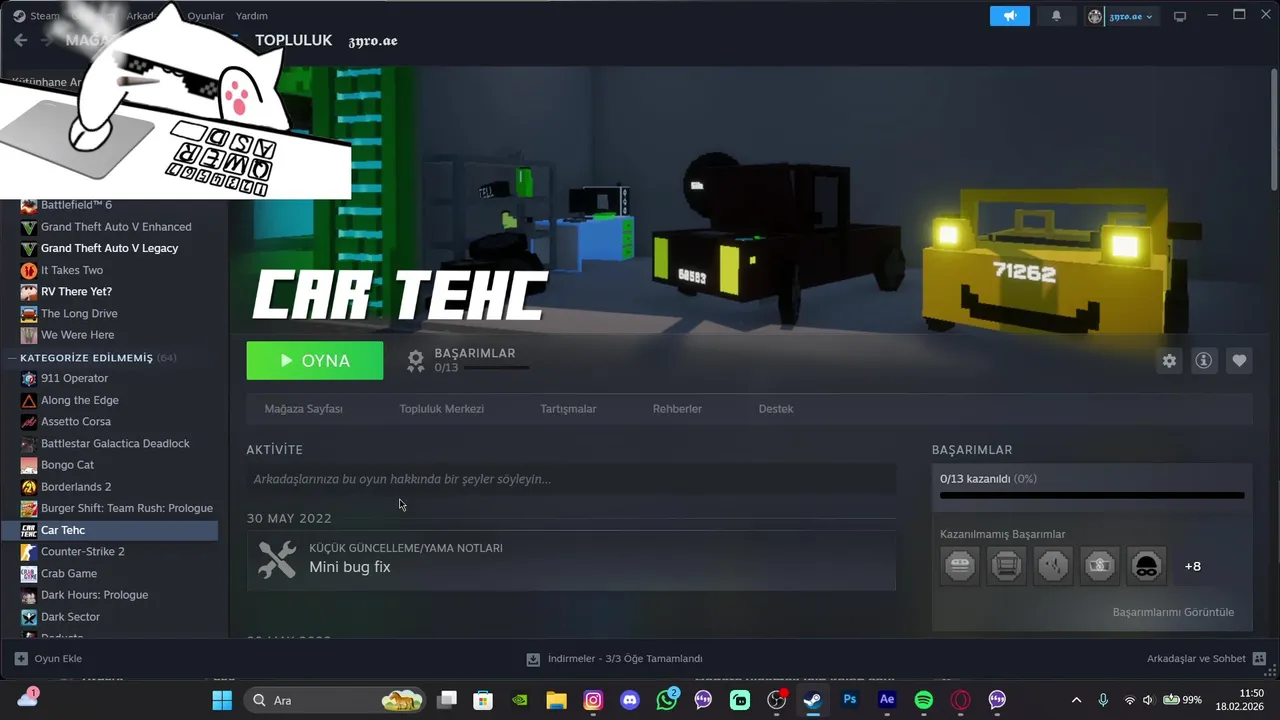The image size is (1280, 720).
Task: Select the first unearned achievement icon
Action: (x=960, y=566)
